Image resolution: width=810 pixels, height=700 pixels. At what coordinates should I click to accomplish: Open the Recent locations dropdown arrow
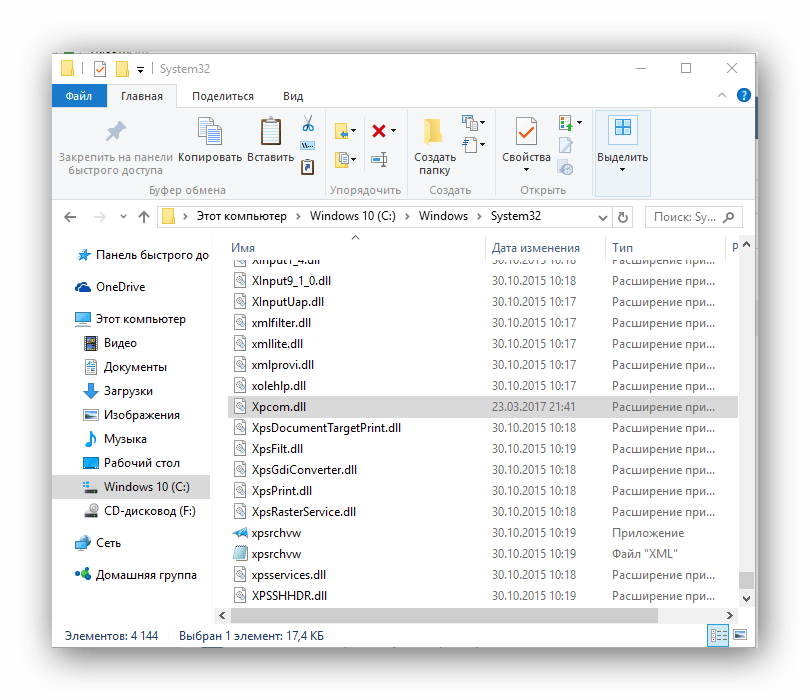pyautogui.click(x=123, y=217)
